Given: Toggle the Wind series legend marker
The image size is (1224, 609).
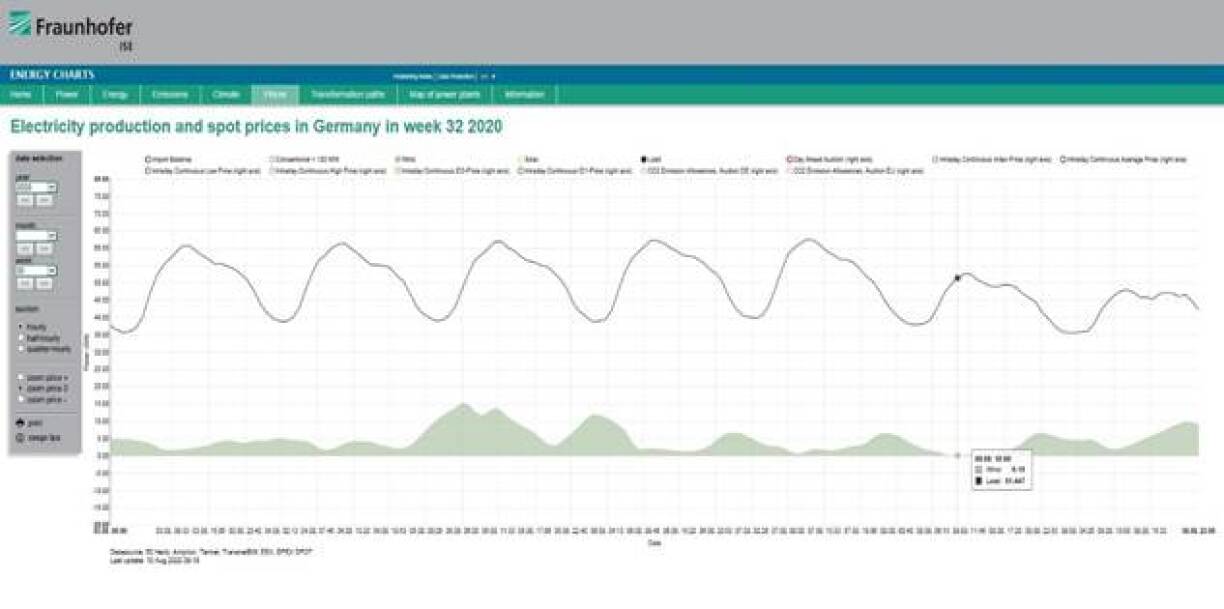Looking at the screenshot, I should click(x=398, y=159).
